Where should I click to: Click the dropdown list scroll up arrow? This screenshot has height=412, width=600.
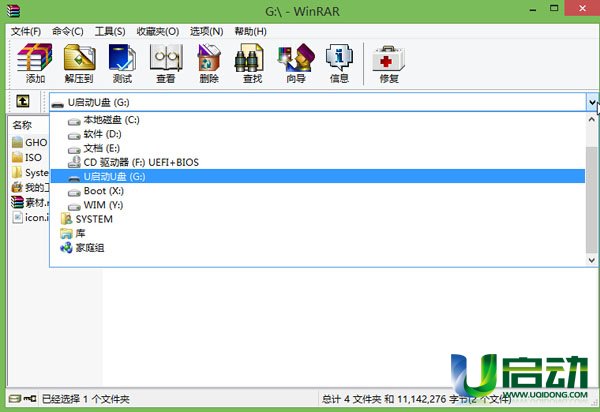click(x=592, y=119)
